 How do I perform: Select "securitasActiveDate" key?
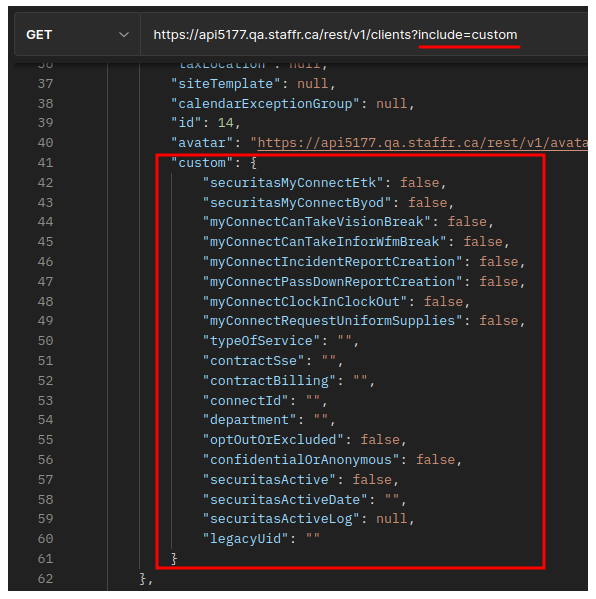[285, 500]
